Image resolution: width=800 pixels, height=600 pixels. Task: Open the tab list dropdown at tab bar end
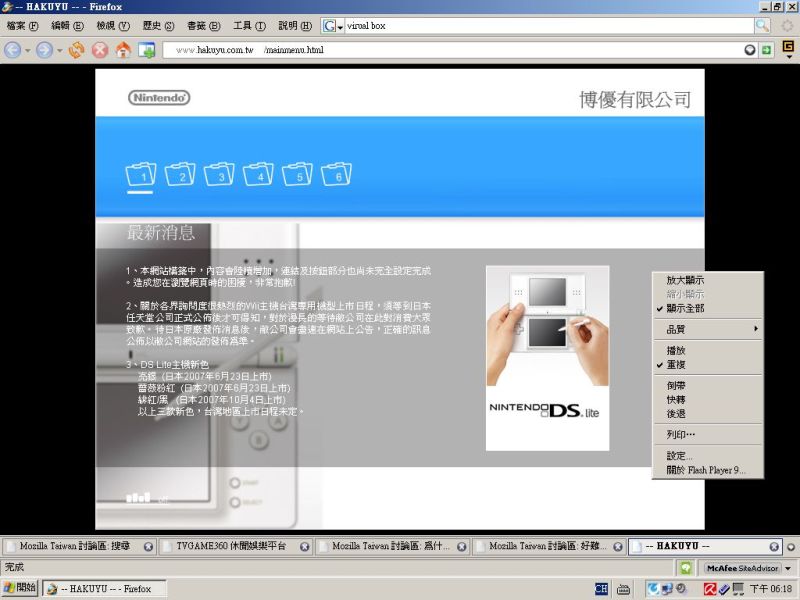point(791,546)
